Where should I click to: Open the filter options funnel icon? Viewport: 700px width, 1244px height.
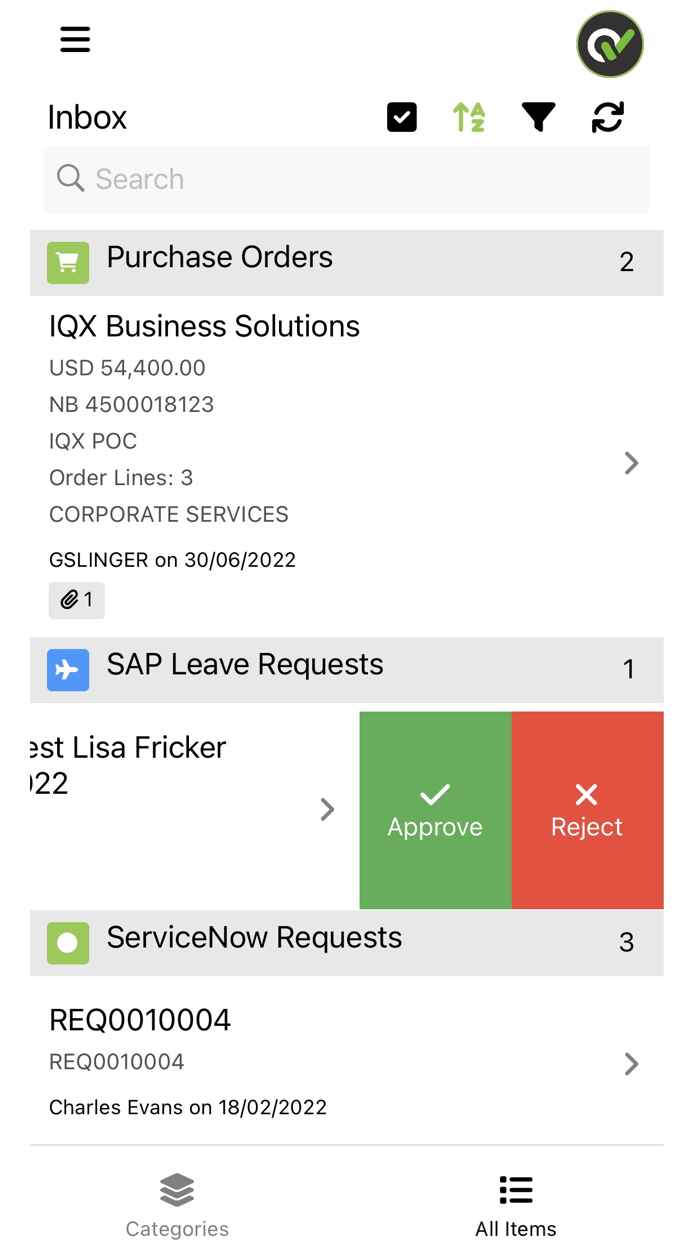[x=538, y=118]
